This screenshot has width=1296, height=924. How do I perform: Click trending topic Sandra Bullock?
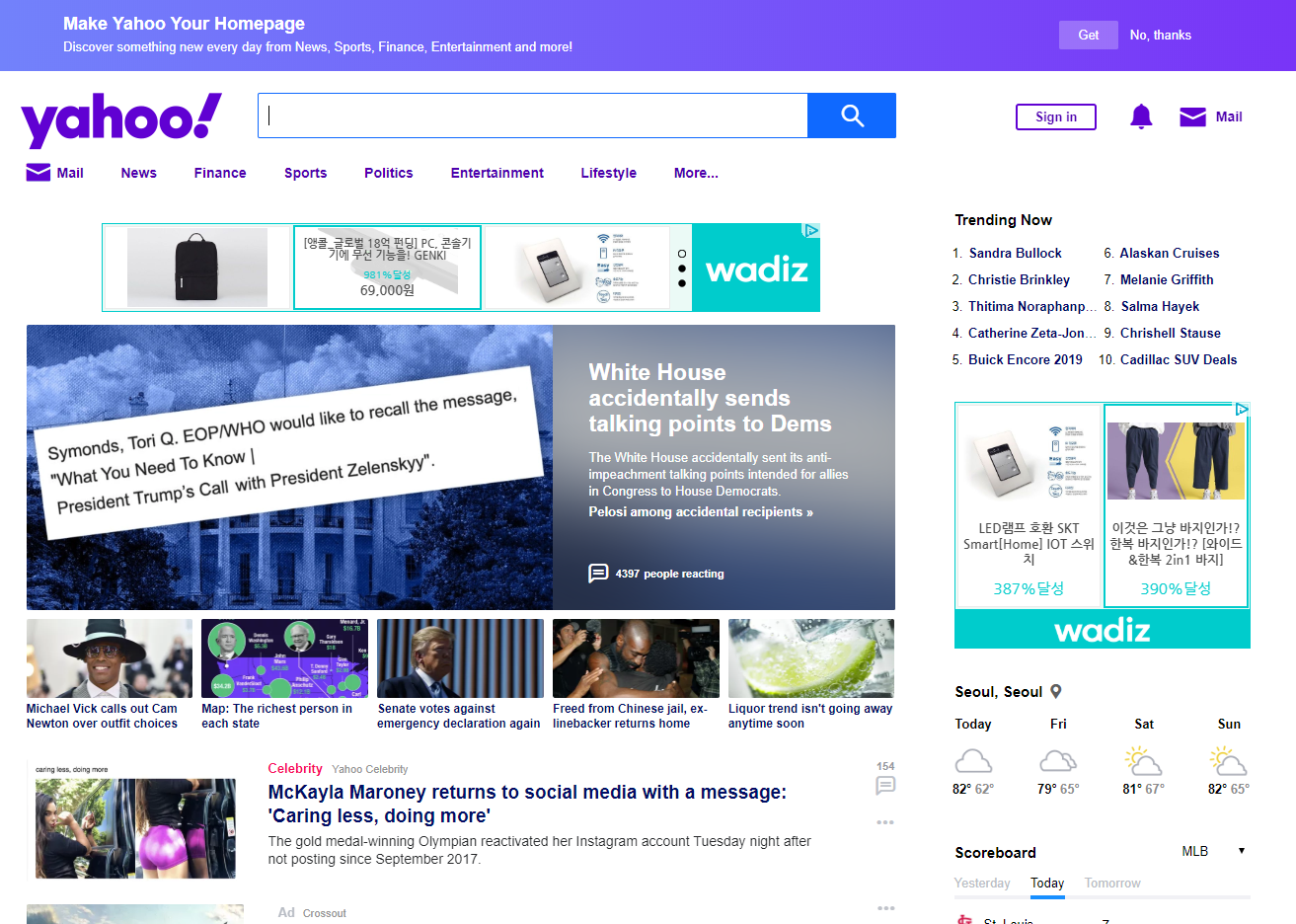click(x=1016, y=253)
